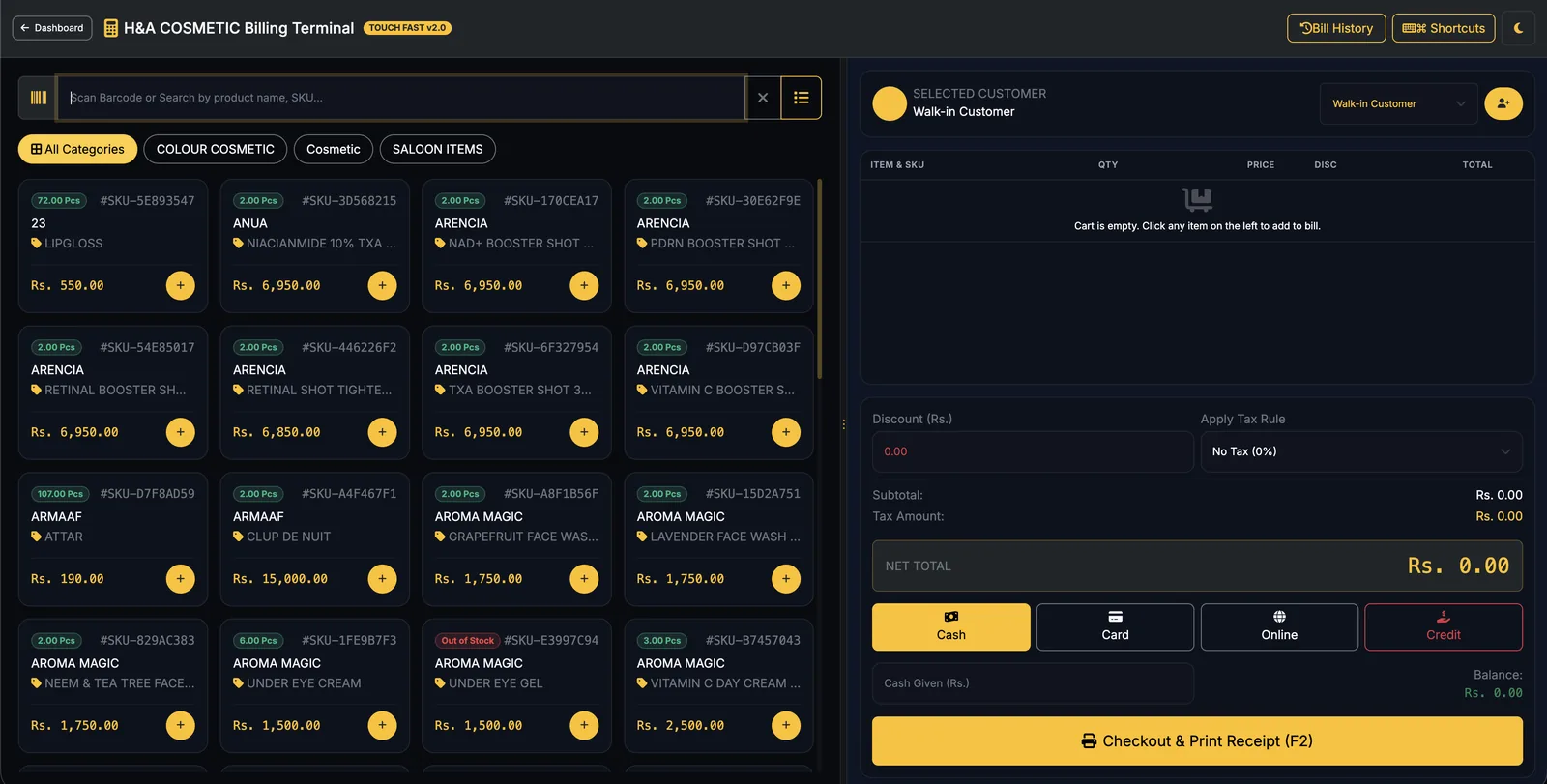Filter by SALOON ITEMS category
This screenshot has width=1547, height=784.
(x=438, y=149)
